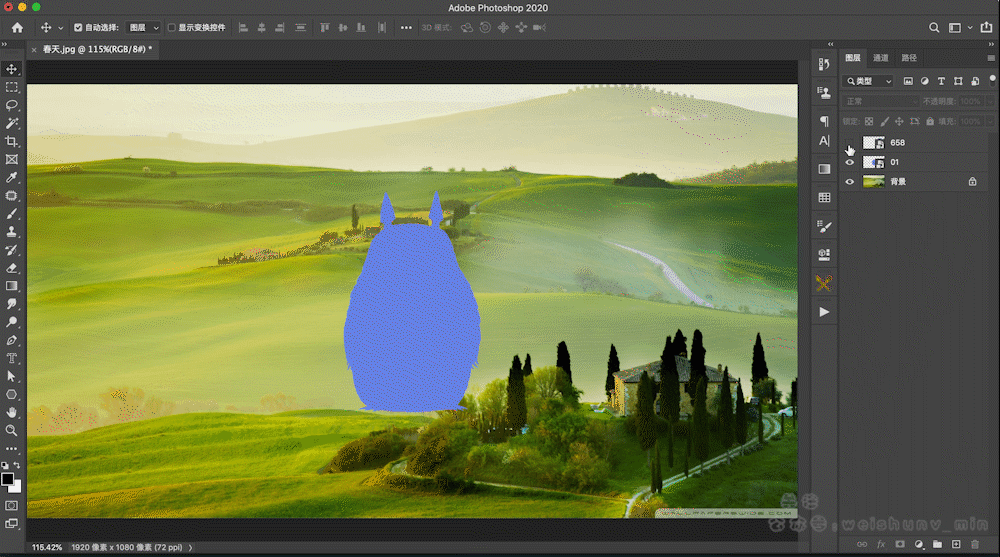Click the link layers icon

[x=862, y=544]
